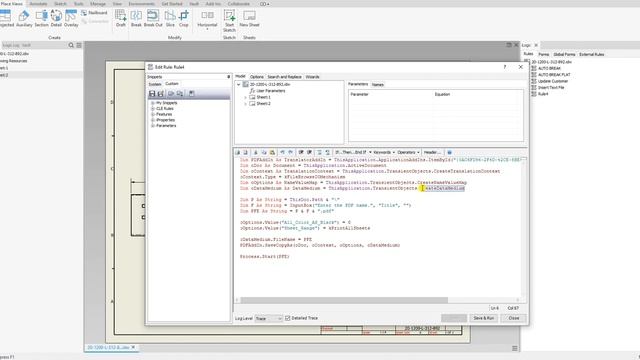The image size is (640, 360).
Task: Click the redo icon in editor toolbar
Action: coord(291,152)
